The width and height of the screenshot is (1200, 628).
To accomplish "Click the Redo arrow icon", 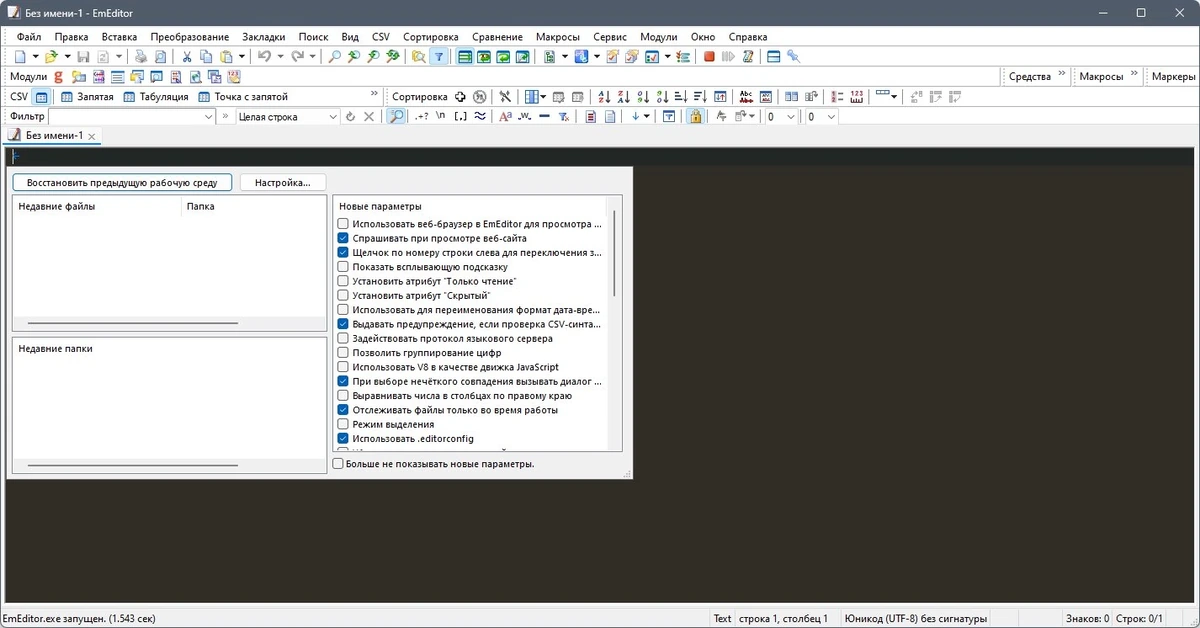I will (x=297, y=57).
